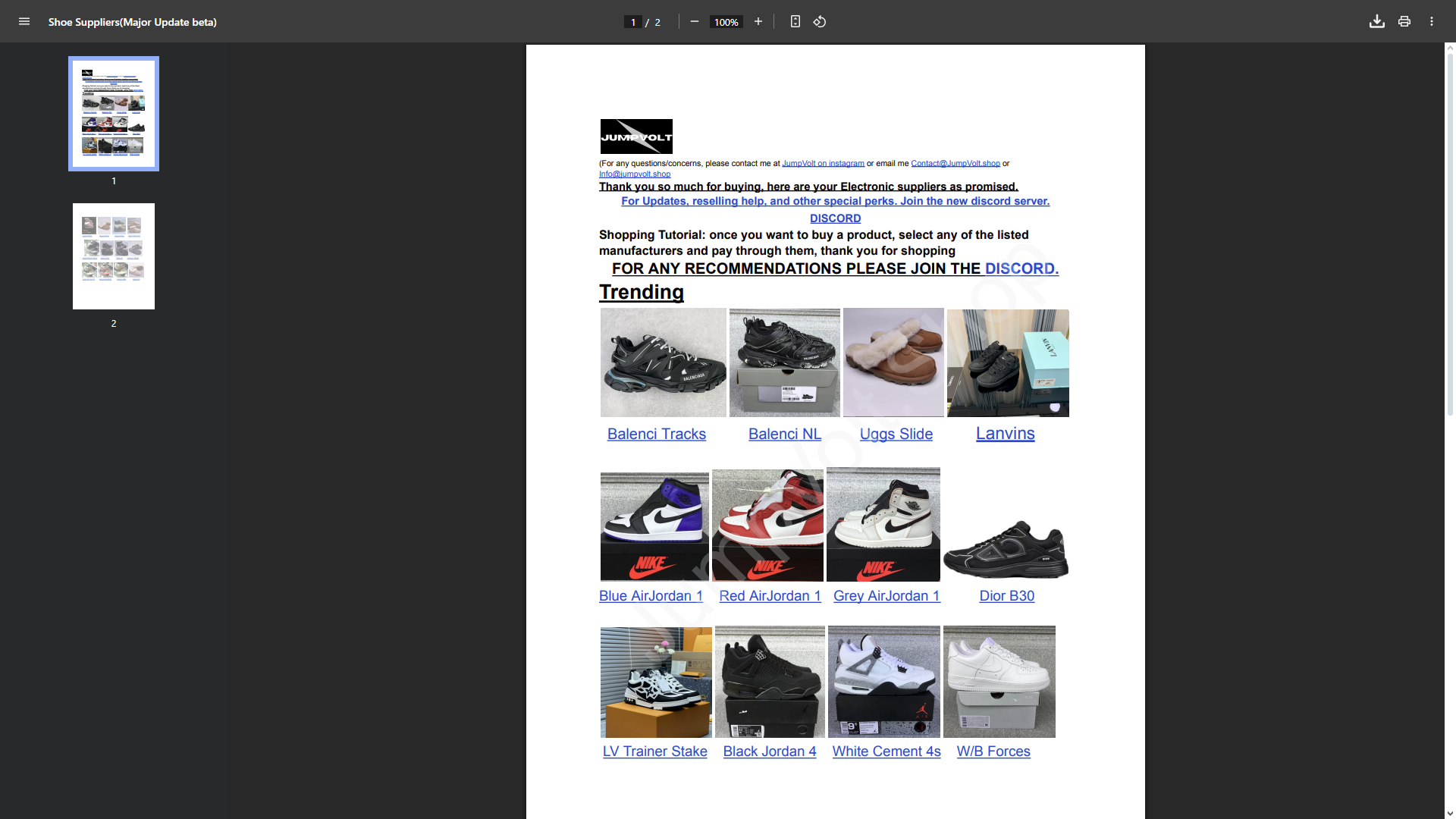The width and height of the screenshot is (1456, 819).
Task: Click the zoom in plus icon
Action: click(758, 22)
